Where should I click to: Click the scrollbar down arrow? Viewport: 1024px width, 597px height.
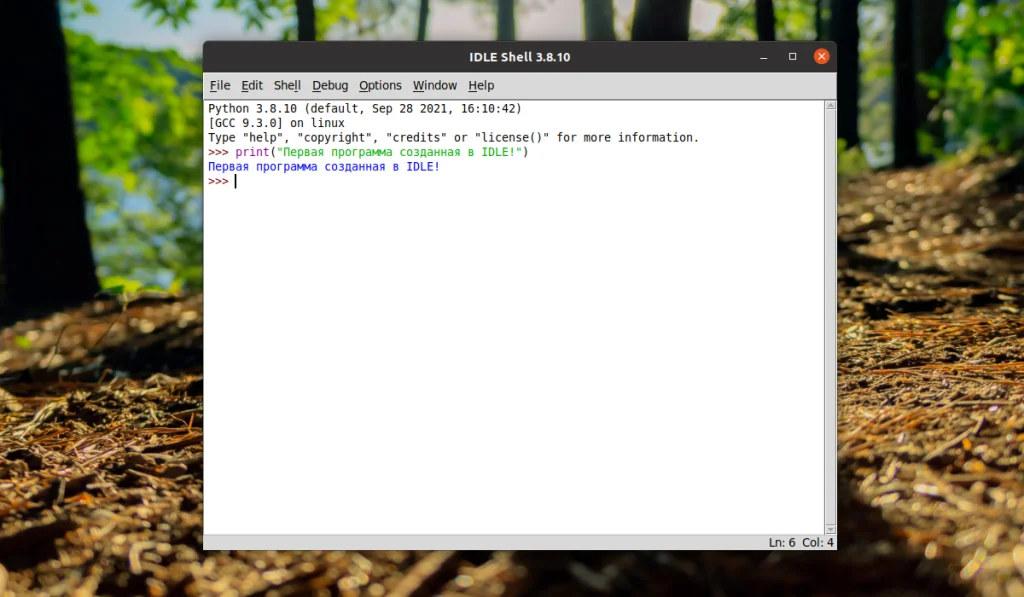pos(831,527)
